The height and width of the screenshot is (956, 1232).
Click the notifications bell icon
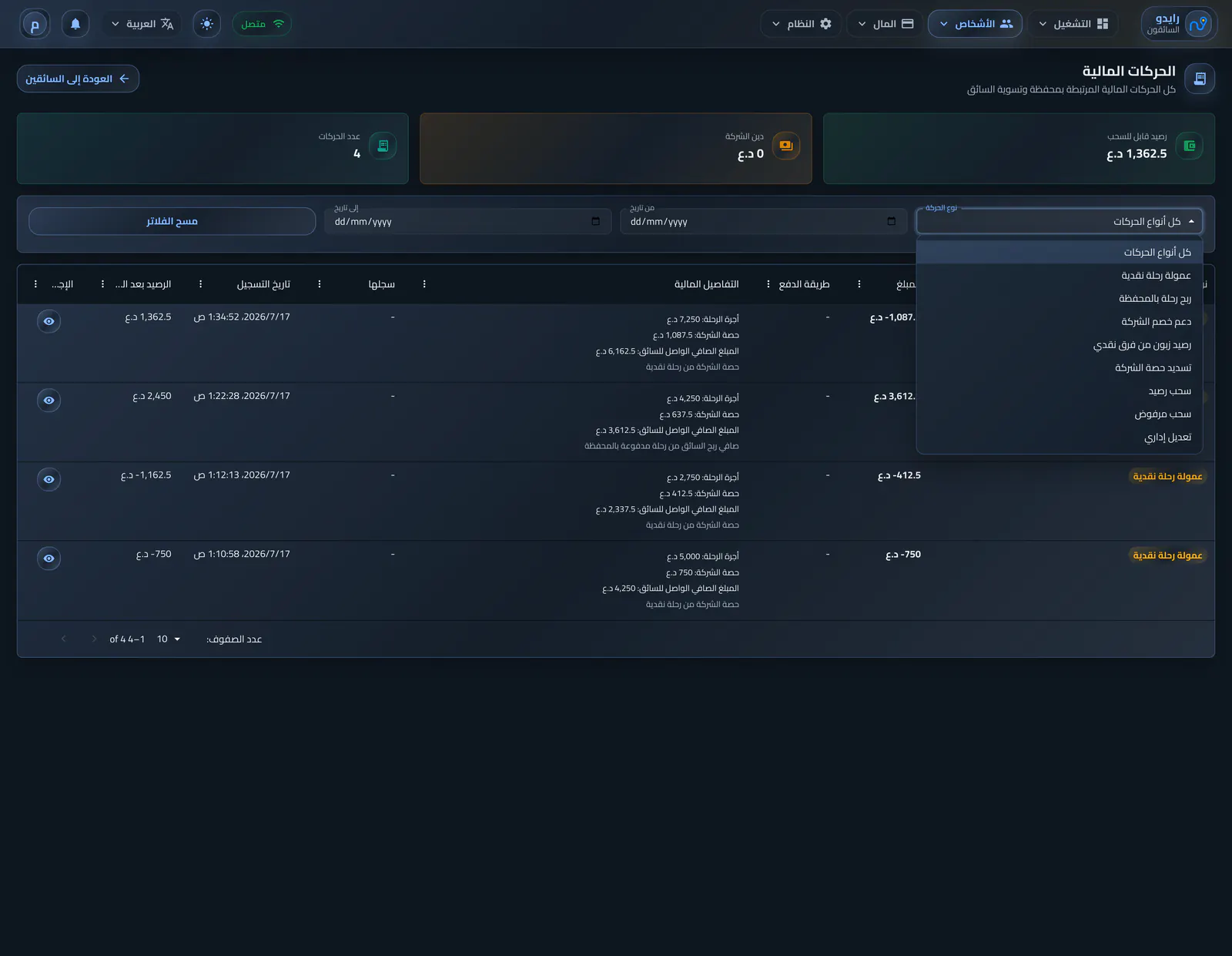click(x=75, y=24)
